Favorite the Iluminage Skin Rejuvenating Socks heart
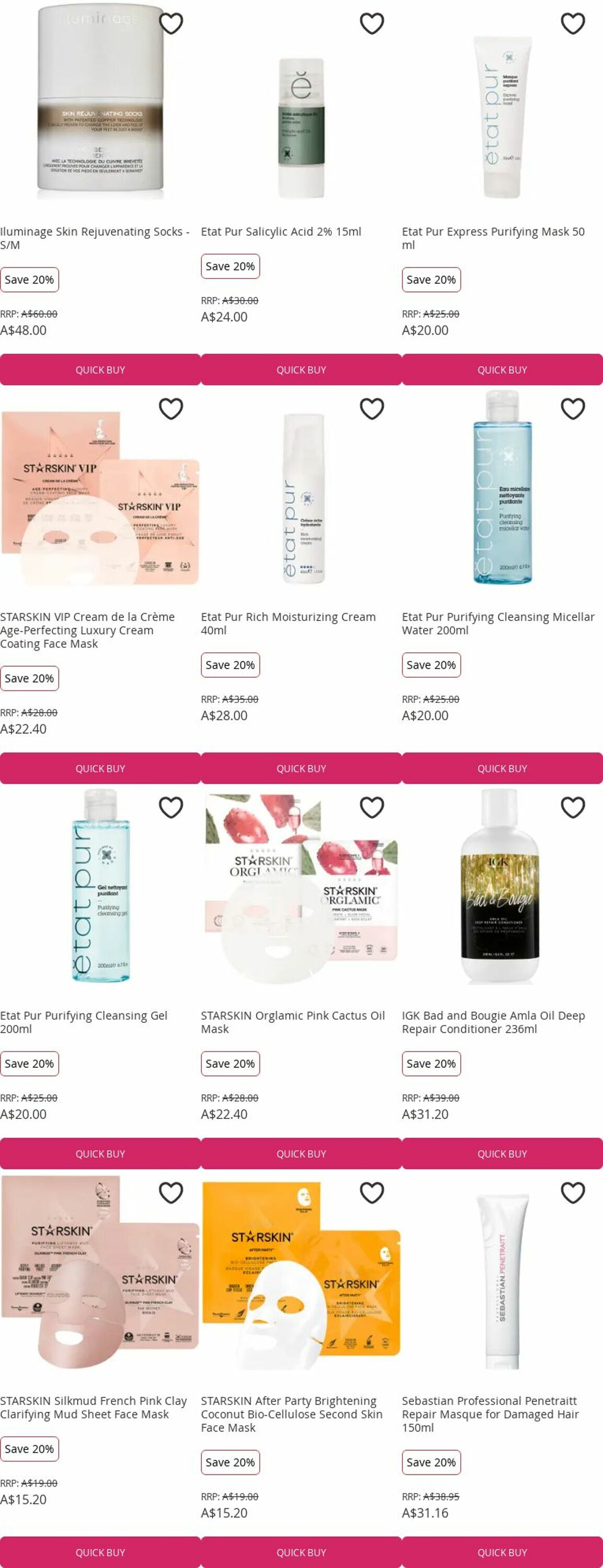 point(171,24)
